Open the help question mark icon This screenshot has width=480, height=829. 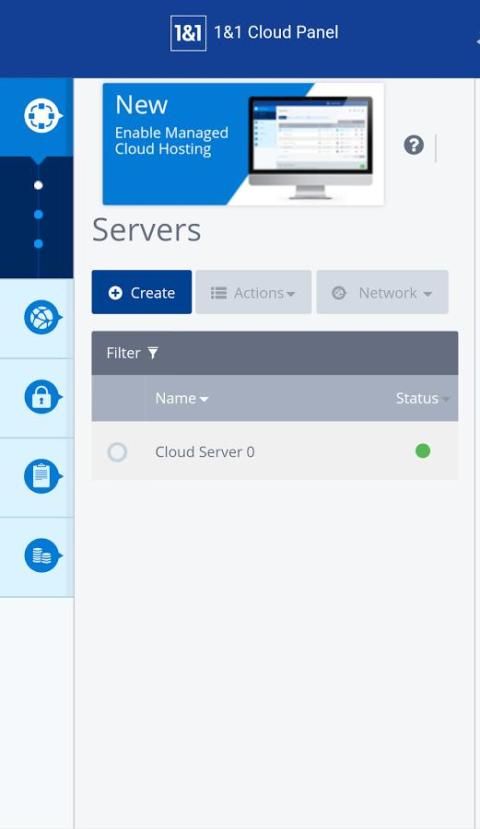pos(413,144)
